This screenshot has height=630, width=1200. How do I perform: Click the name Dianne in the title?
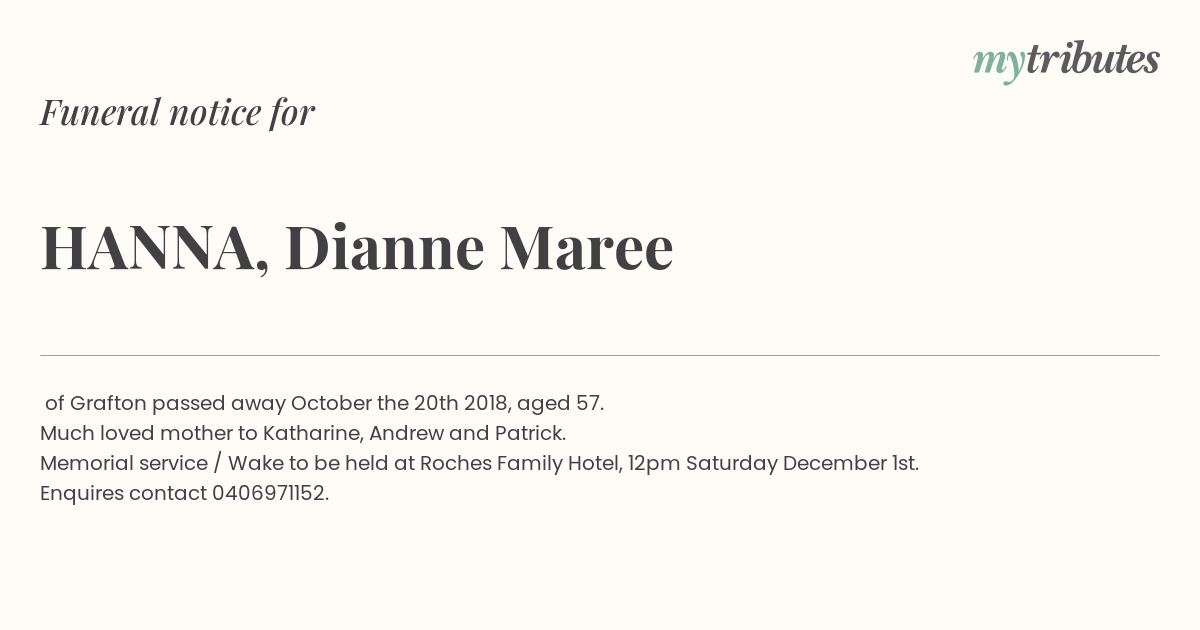tap(385, 248)
